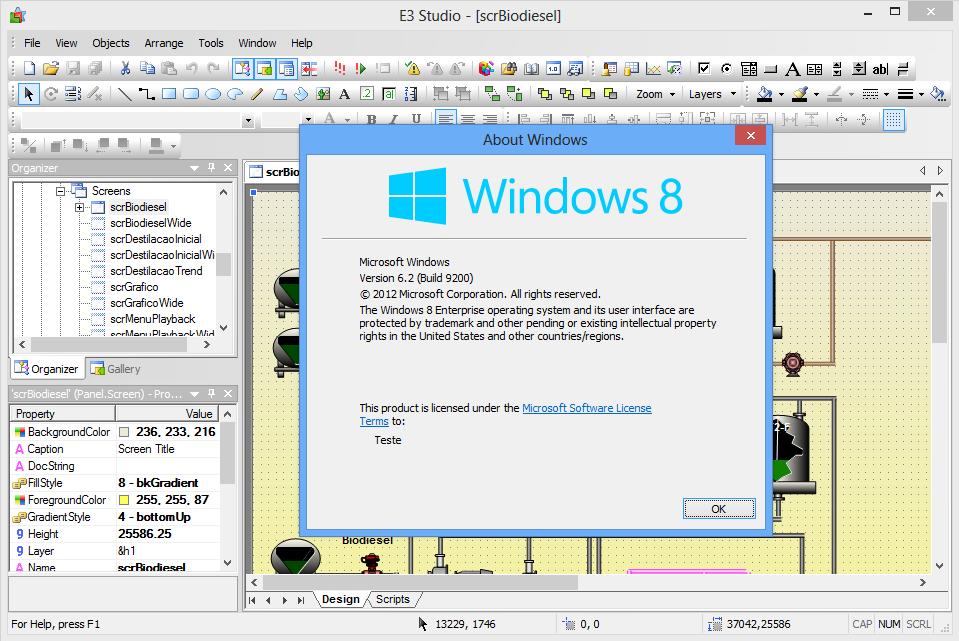Insert a RadioButton control from the toolbar

click(x=726, y=69)
